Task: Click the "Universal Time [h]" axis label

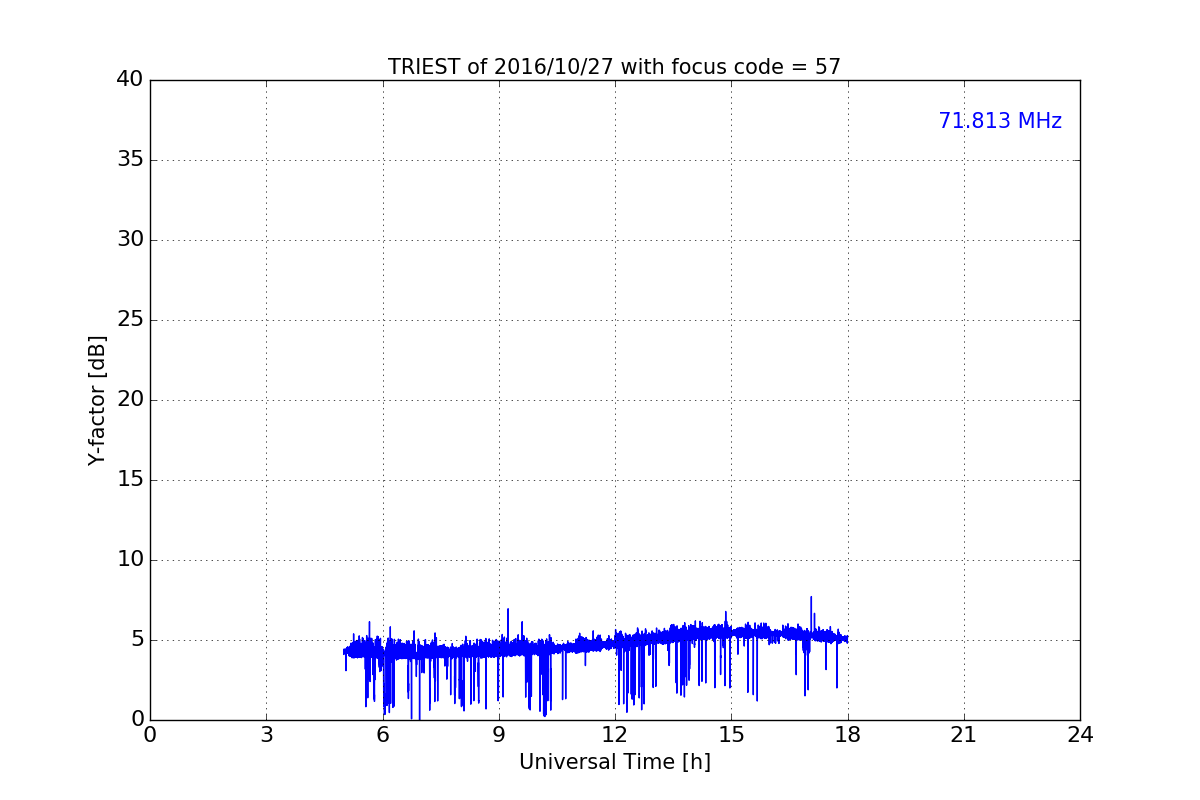Action: [x=614, y=762]
